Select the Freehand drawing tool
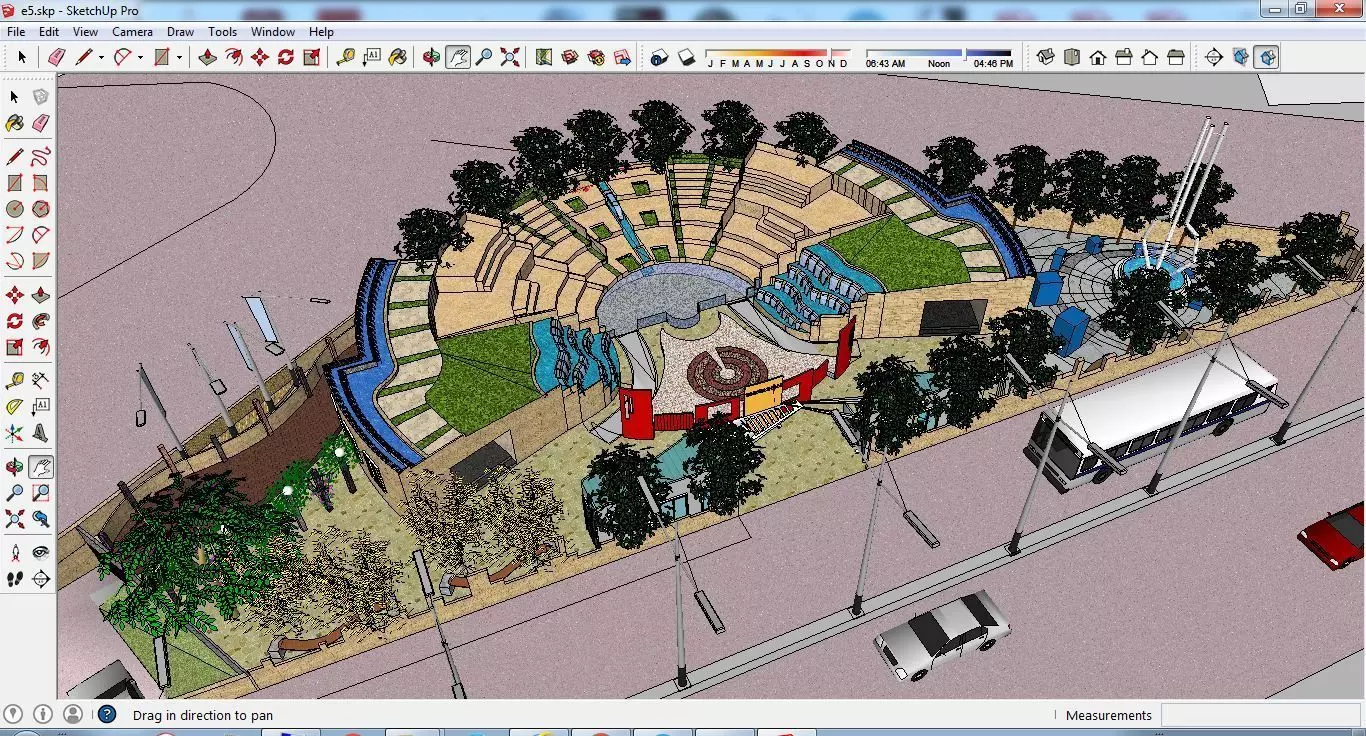1366x736 pixels. coord(40,157)
